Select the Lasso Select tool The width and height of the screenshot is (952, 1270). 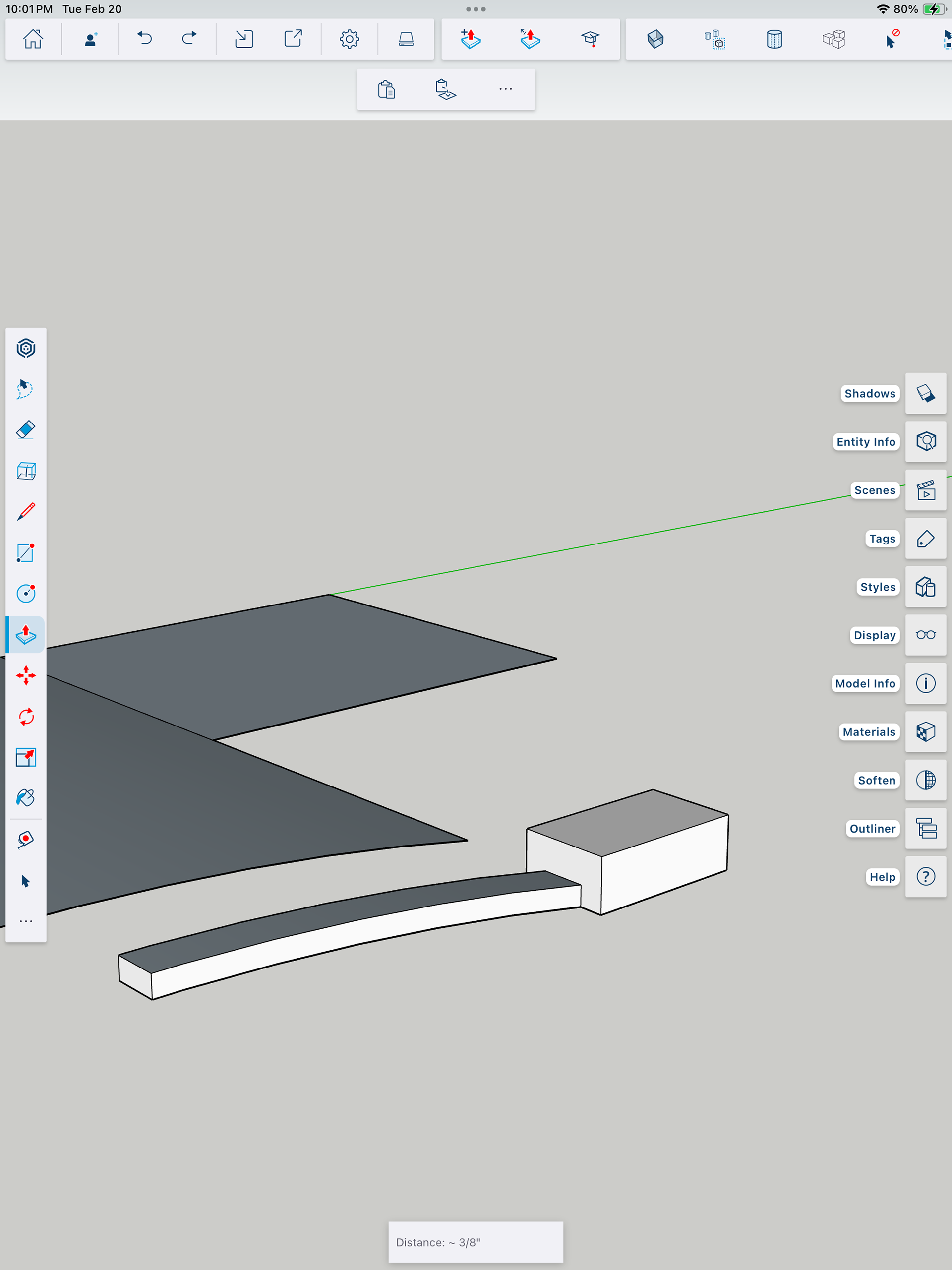click(x=26, y=389)
